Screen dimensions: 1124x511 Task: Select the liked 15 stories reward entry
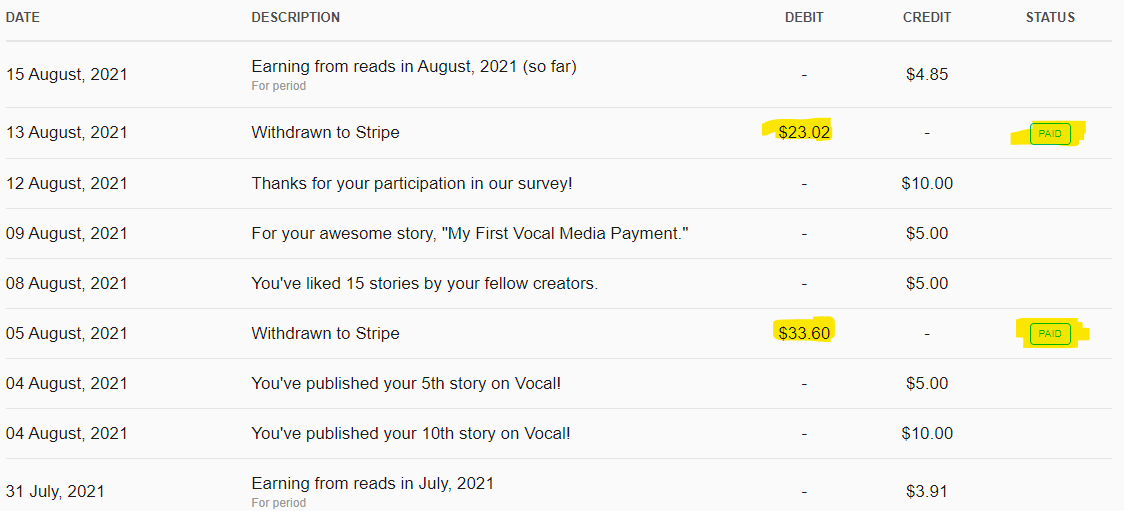coord(424,283)
